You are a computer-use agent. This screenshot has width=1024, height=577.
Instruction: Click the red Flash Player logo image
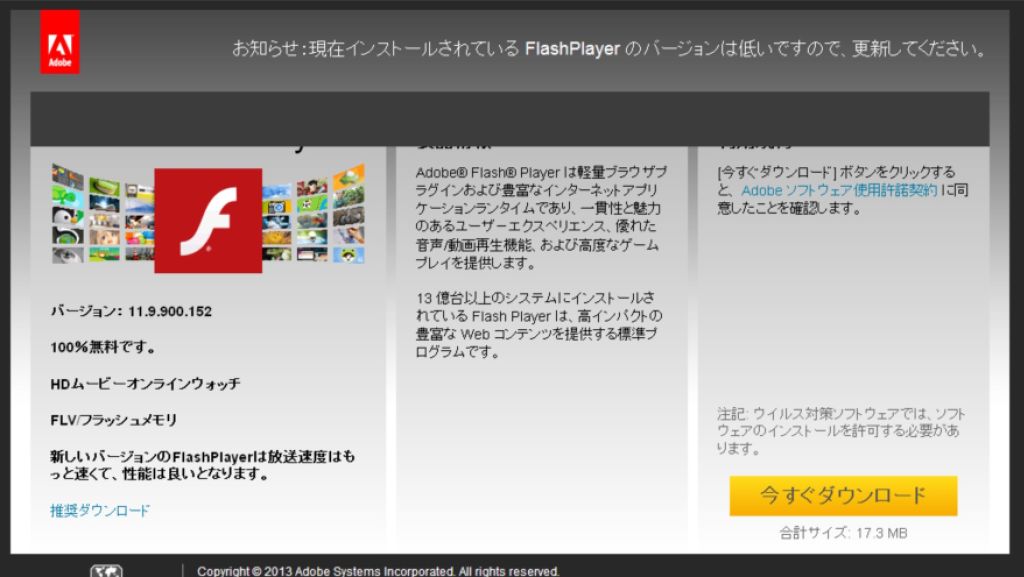pos(208,220)
